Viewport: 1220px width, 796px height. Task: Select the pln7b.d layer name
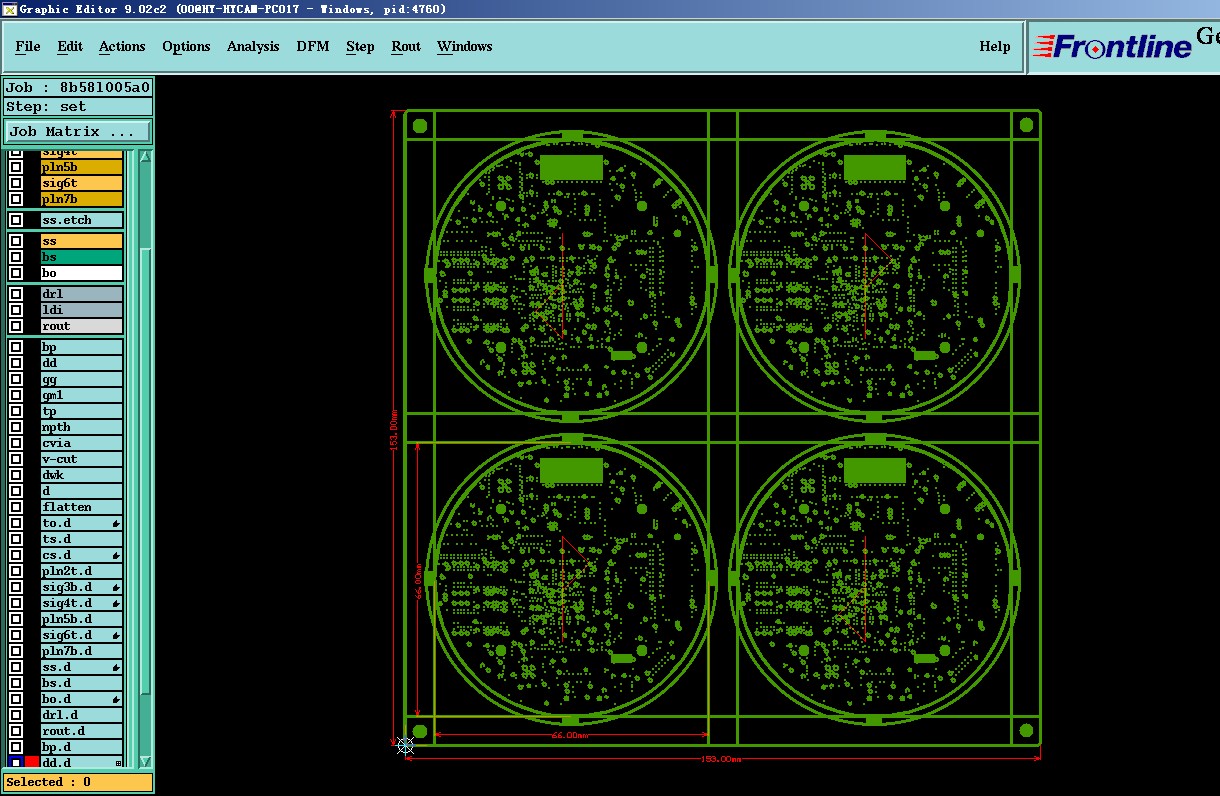[x=82, y=651]
